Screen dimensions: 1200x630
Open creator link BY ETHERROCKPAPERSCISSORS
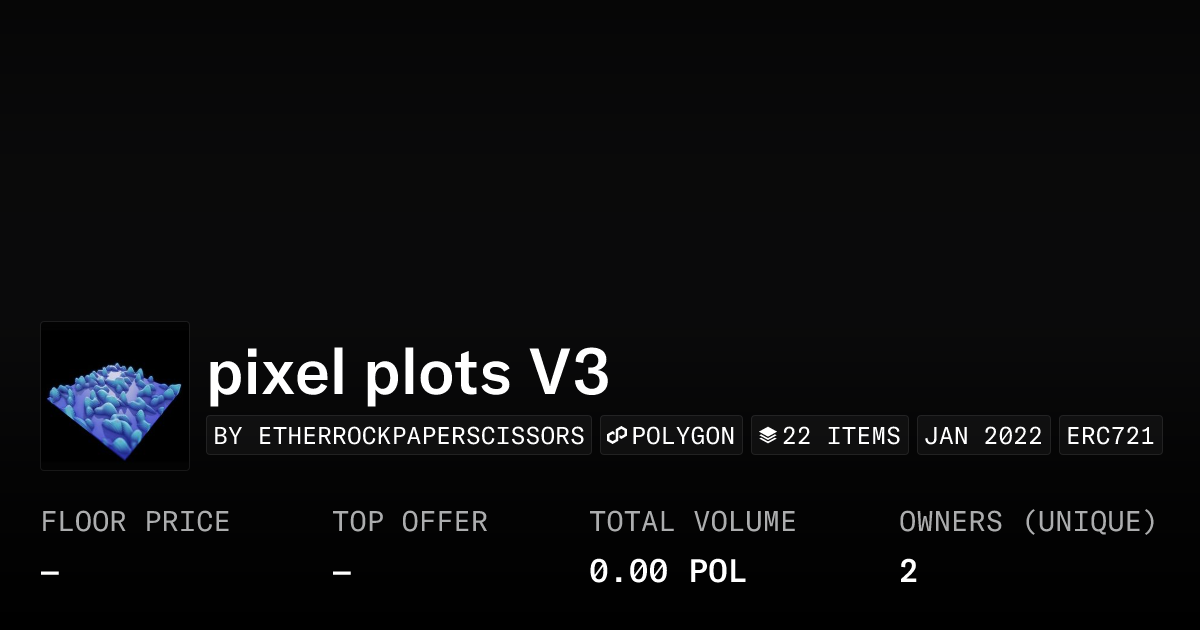[399, 436]
